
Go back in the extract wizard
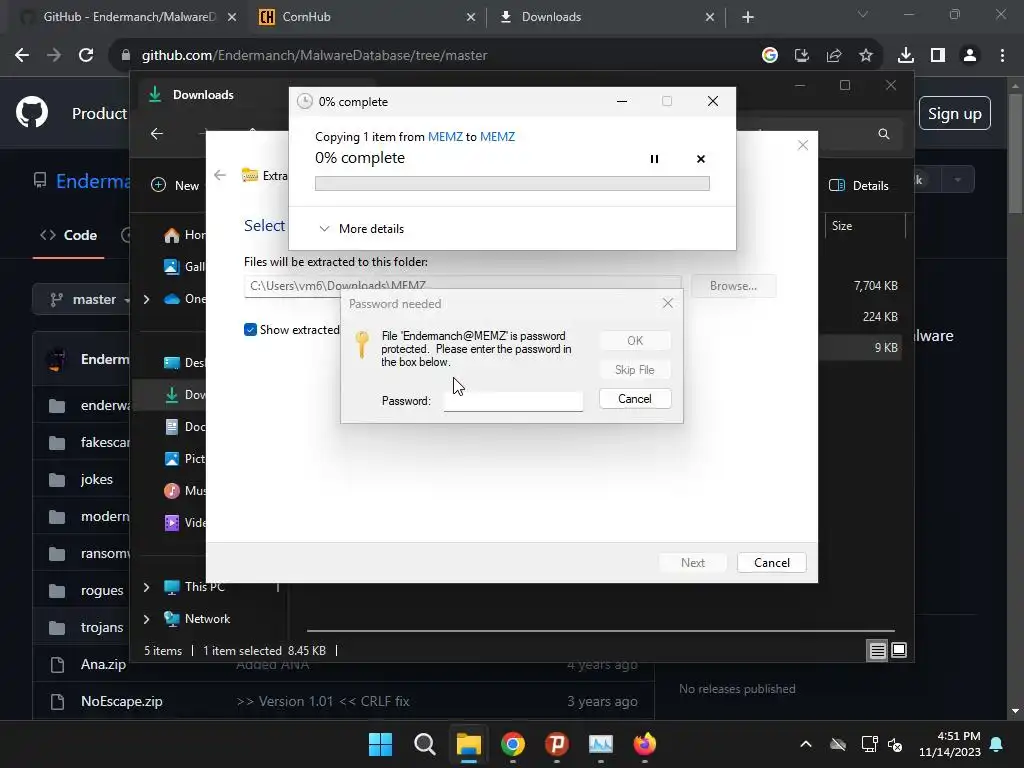tap(220, 175)
